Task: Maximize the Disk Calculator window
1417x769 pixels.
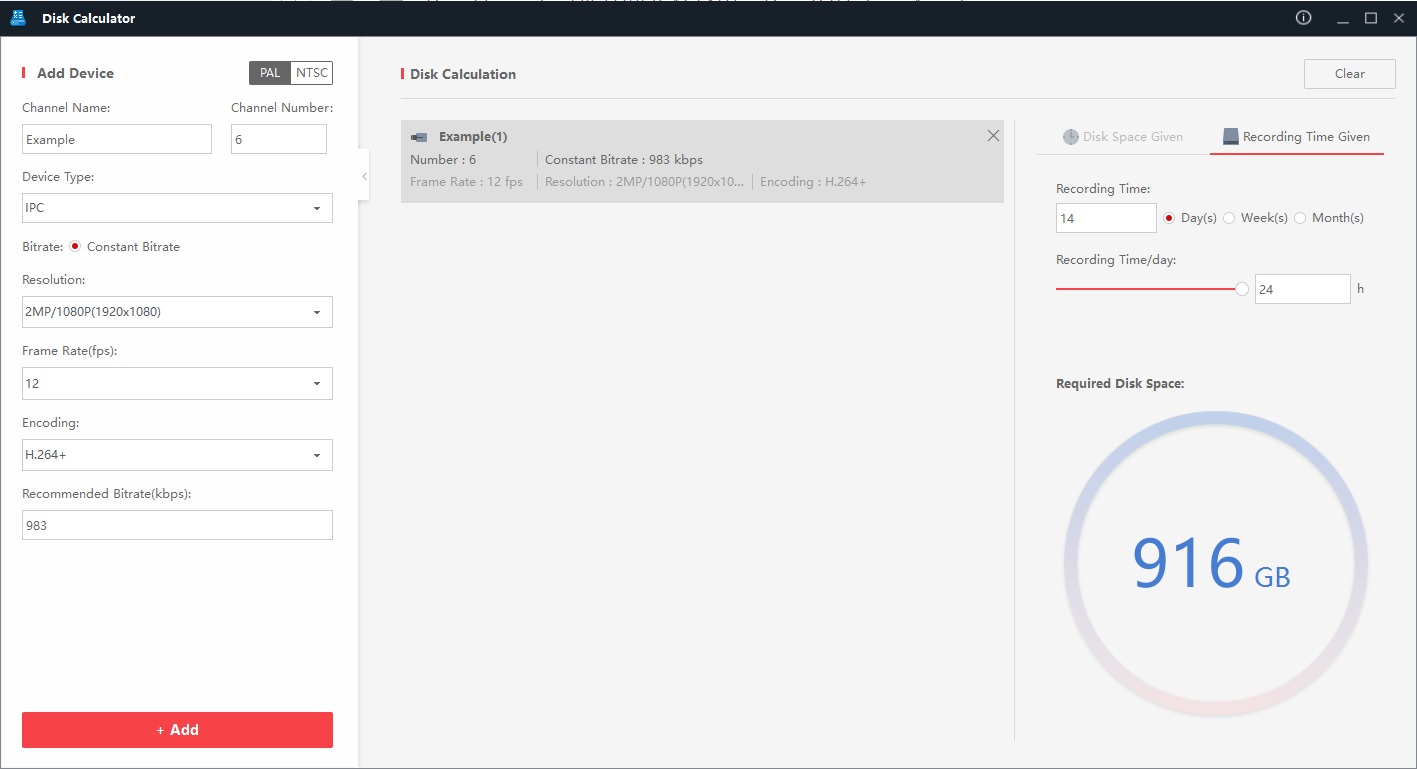Action: [1371, 18]
